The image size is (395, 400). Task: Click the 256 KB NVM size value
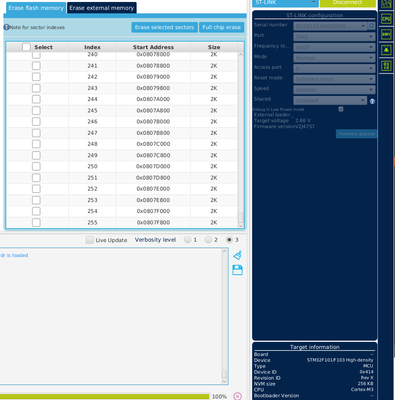[365, 384]
